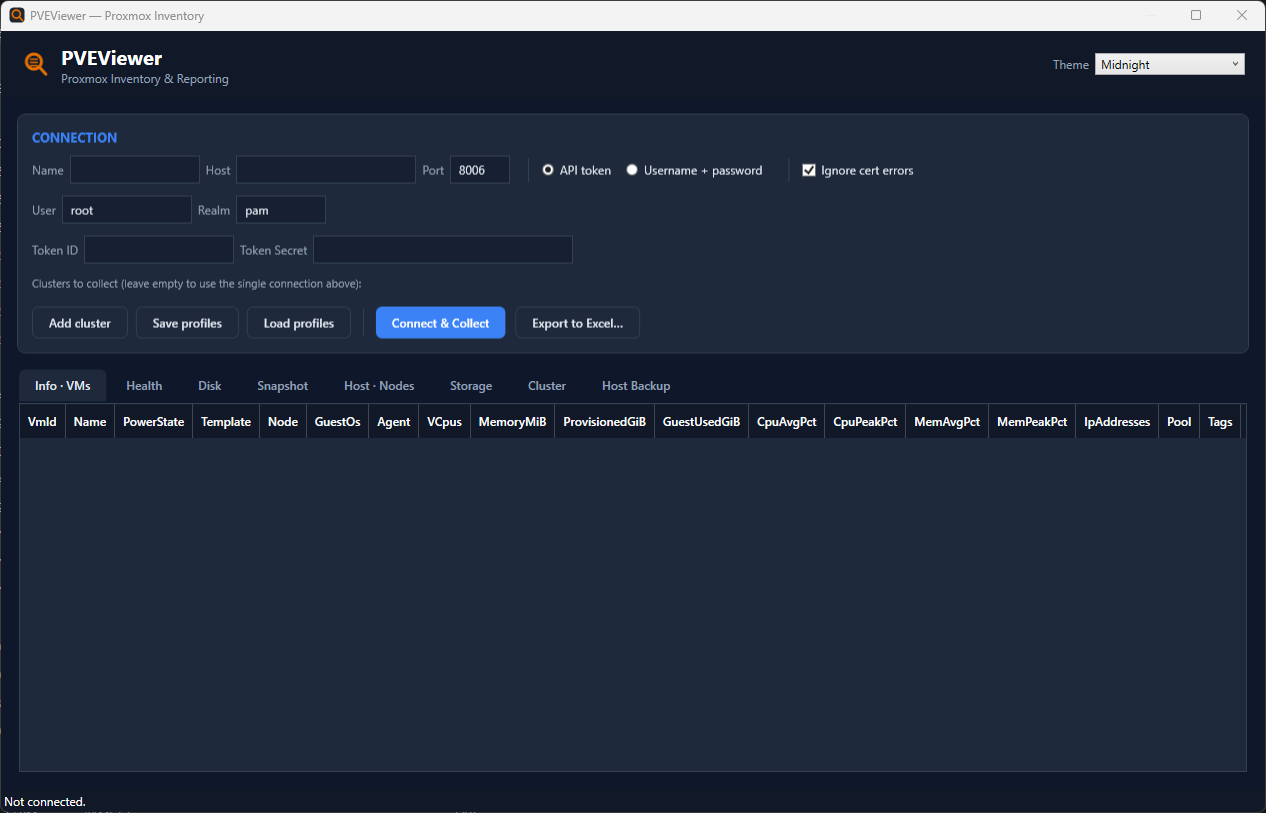Open the Theme dropdown showing Midnight
The width and height of the screenshot is (1266, 813).
[x=1169, y=65]
